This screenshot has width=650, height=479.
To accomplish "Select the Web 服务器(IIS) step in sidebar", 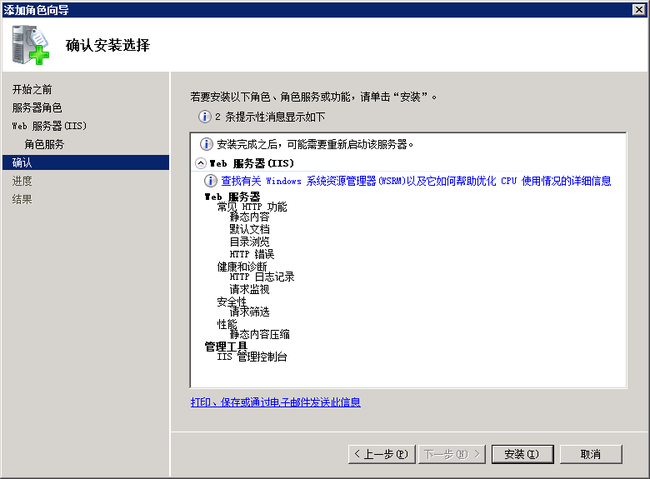I will [49, 126].
